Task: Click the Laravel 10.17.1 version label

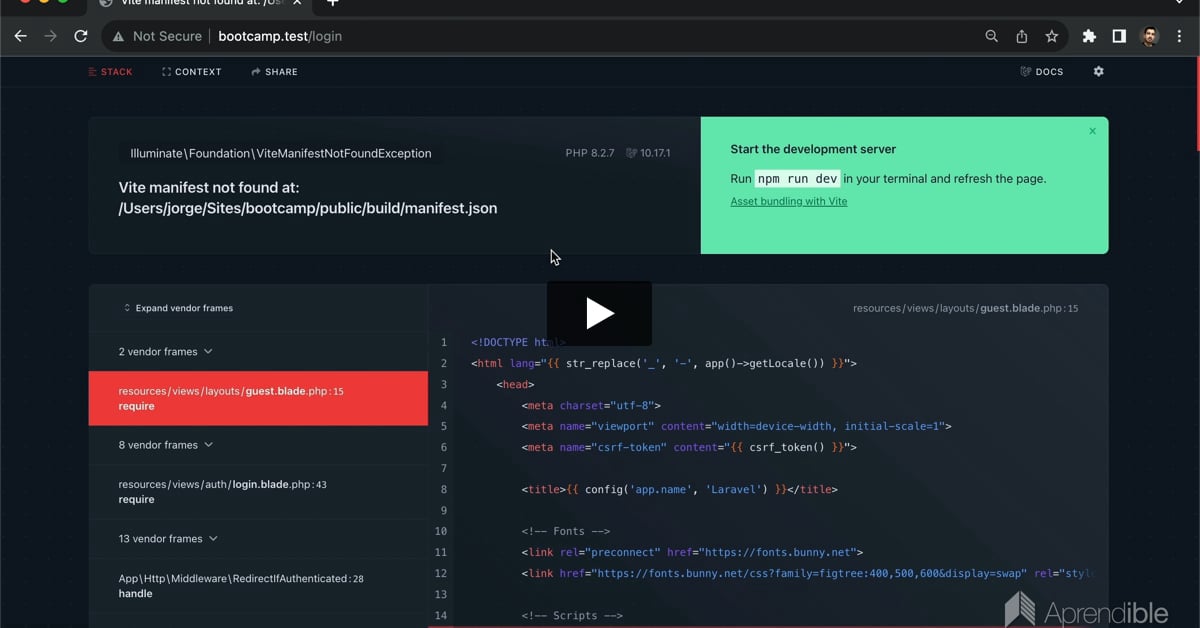Action: coord(648,154)
